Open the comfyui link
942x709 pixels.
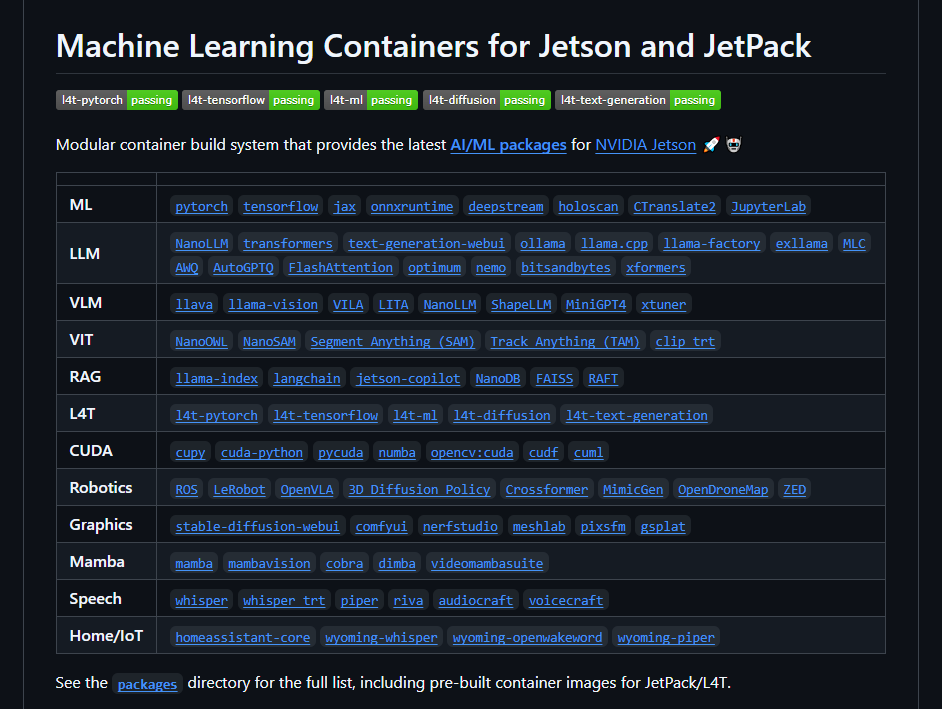click(x=381, y=527)
